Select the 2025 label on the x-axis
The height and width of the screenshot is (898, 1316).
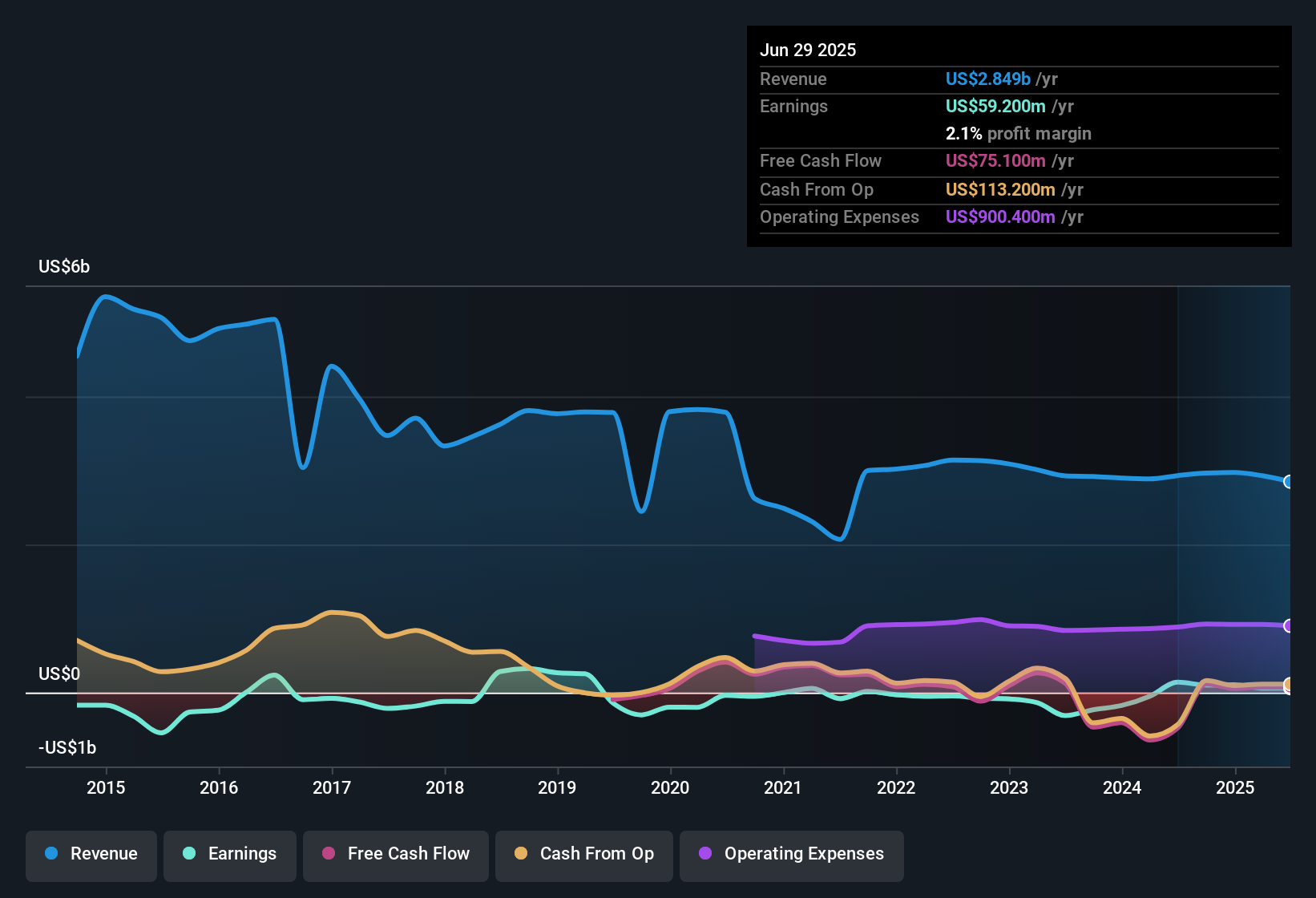tap(1235, 787)
